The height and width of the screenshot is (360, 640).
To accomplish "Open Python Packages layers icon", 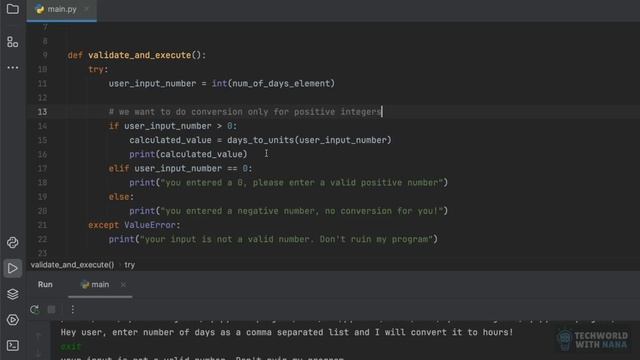I will click(x=13, y=294).
